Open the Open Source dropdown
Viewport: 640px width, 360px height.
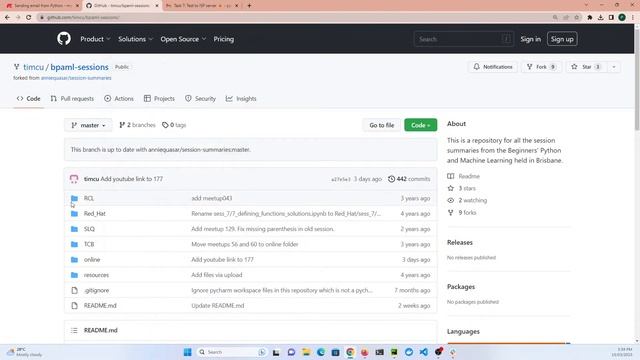[183, 39]
